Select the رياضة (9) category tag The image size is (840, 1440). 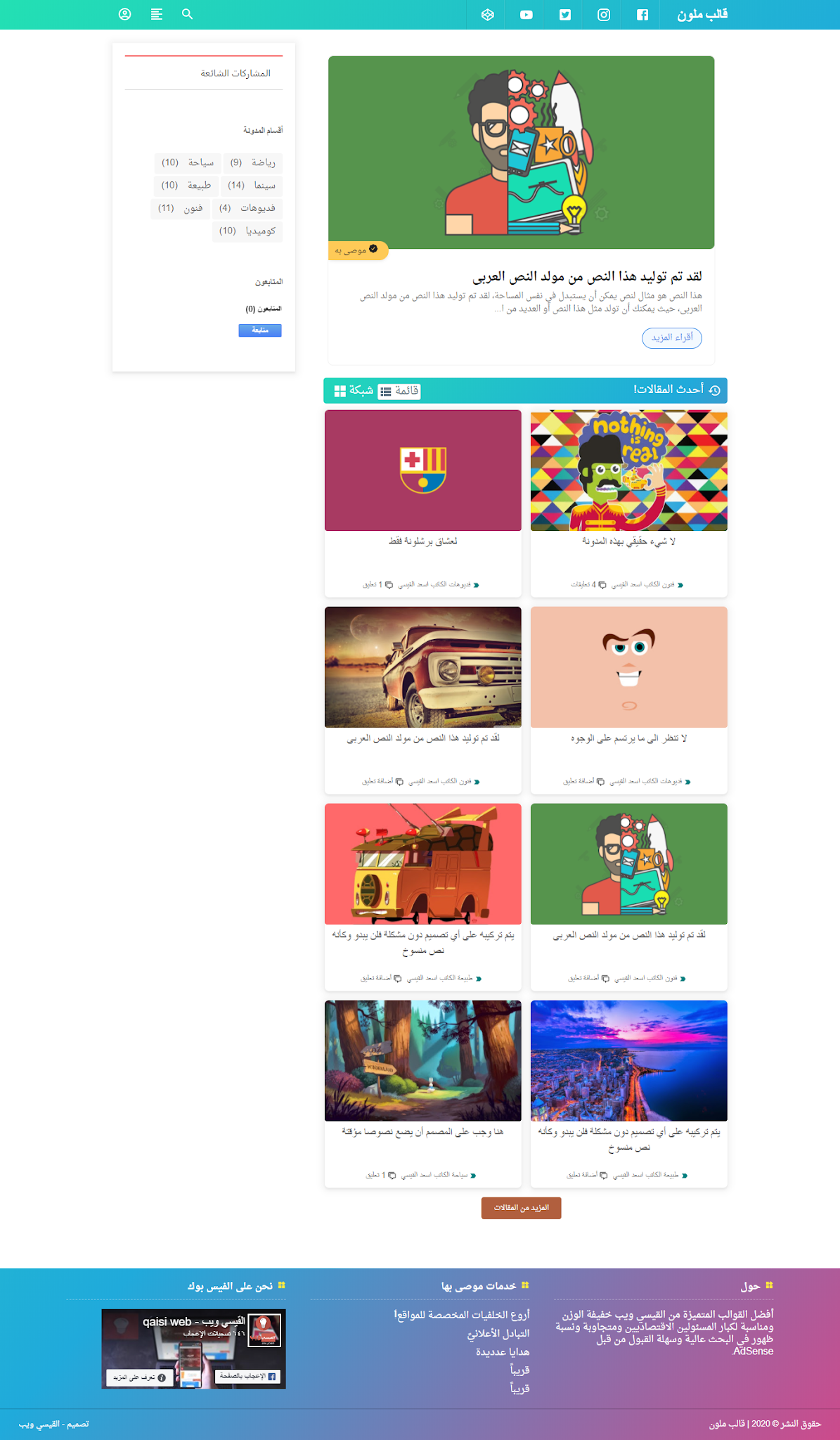(253, 163)
